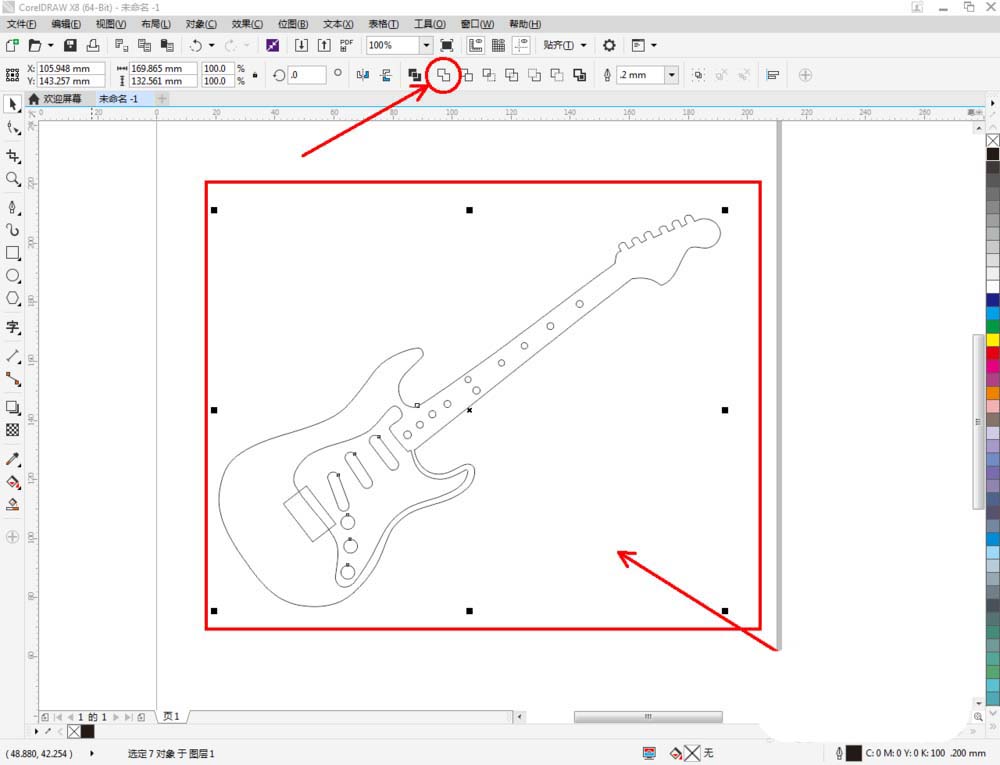
Task: Click the Create Boundary button
Action: 579,75
